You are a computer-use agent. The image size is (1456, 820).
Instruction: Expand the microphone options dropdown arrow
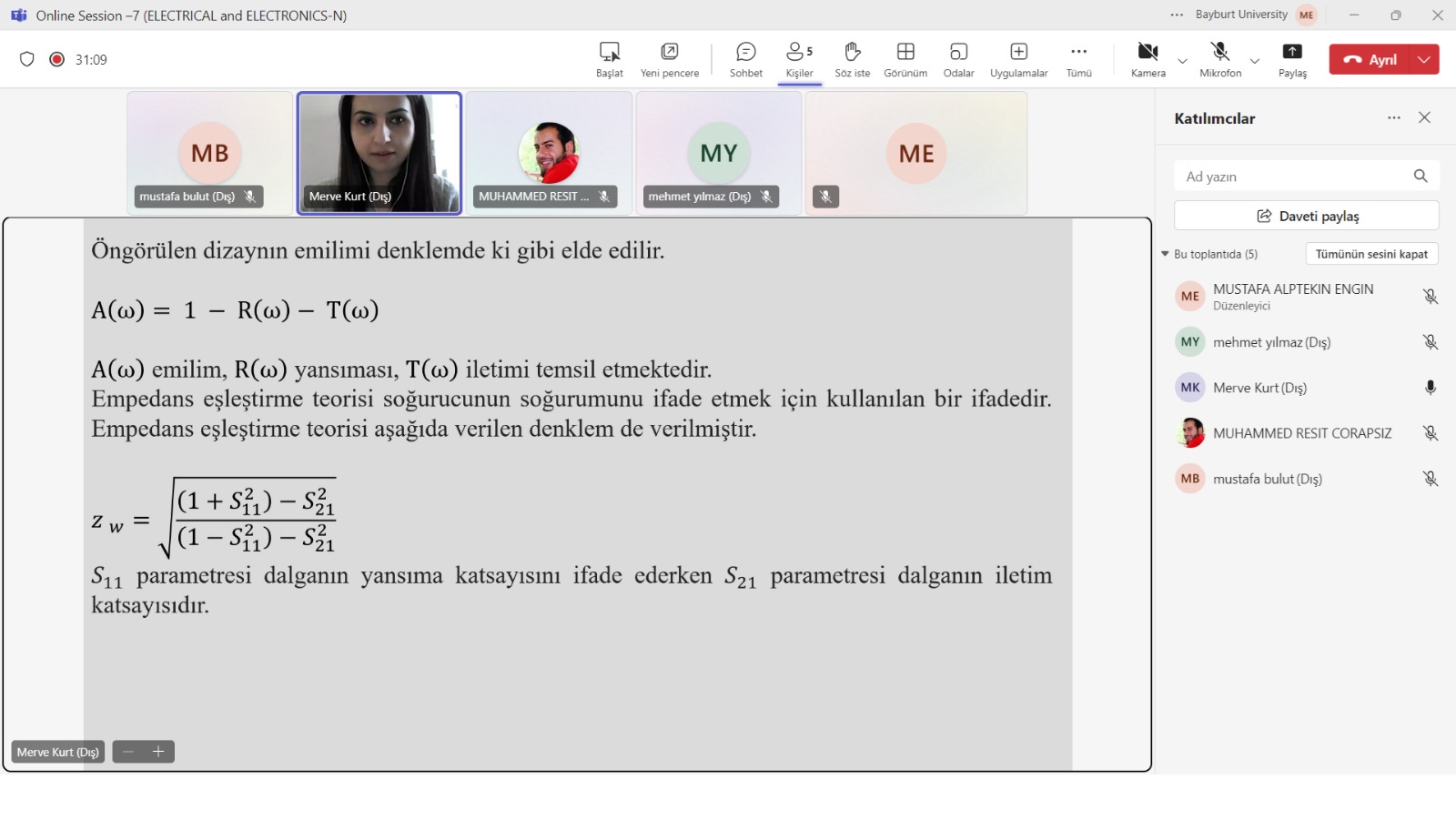(1254, 61)
